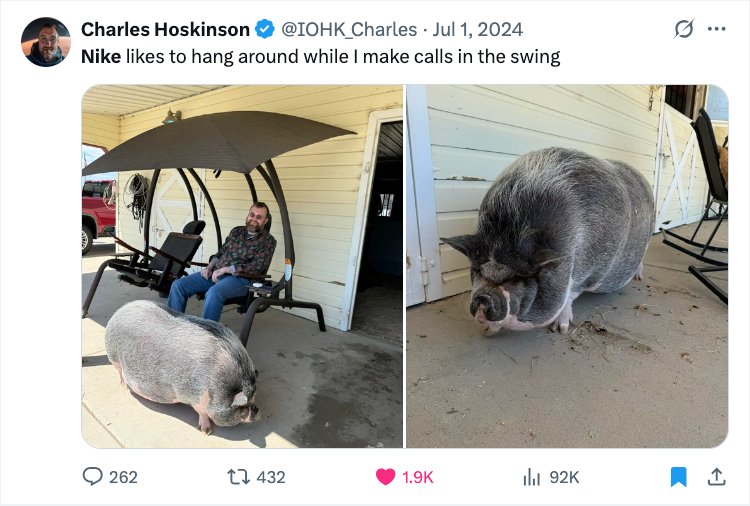Click the 92K views count
This screenshot has width=750, height=506.
[564, 477]
